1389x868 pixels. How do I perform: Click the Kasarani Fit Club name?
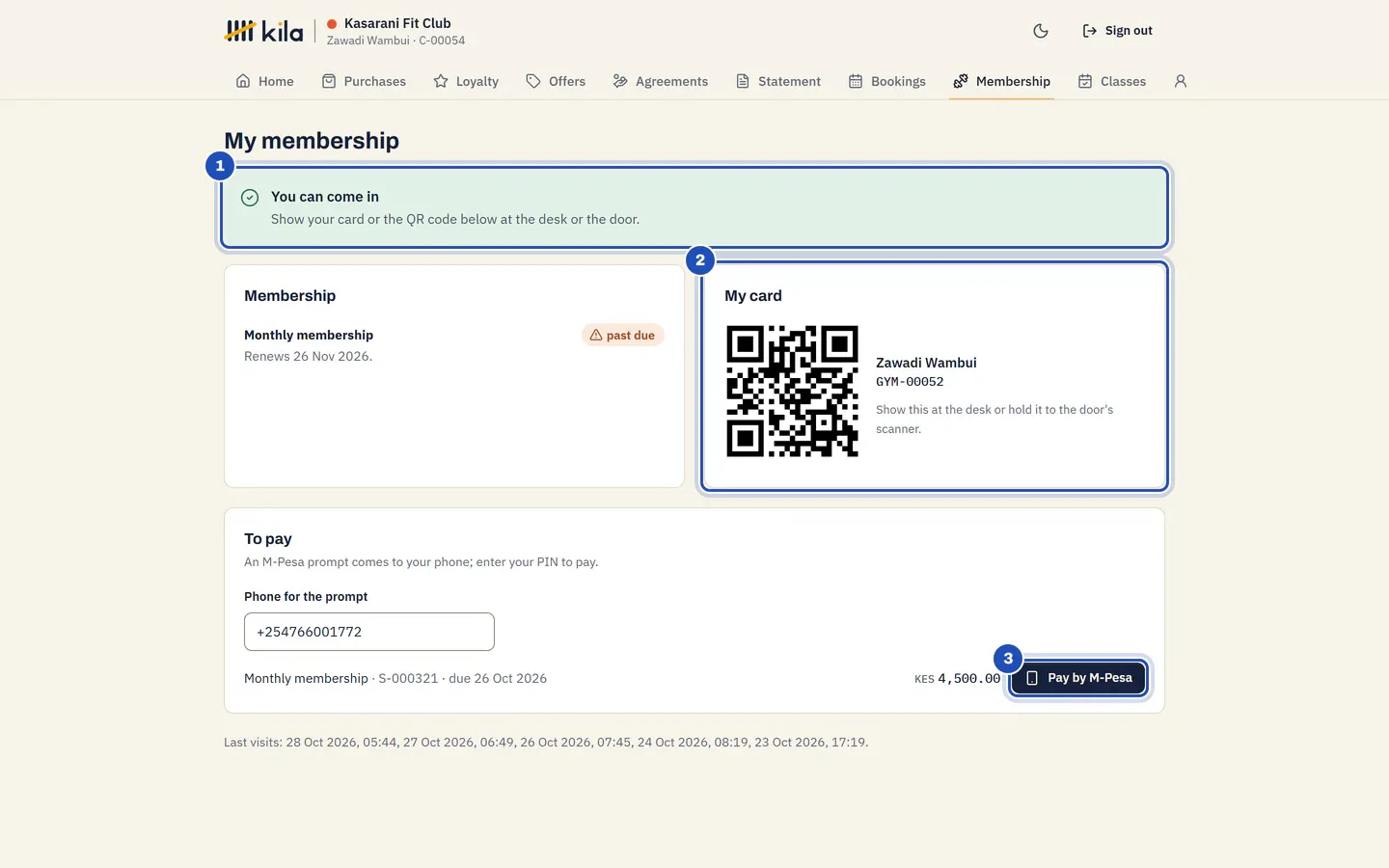click(x=397, y=23)
